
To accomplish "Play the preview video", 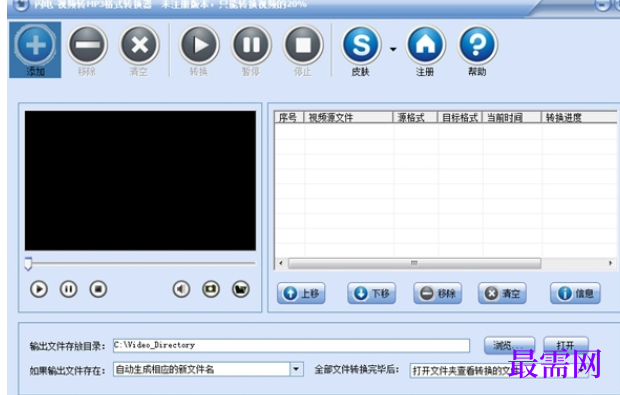I will tap(39, 289).
